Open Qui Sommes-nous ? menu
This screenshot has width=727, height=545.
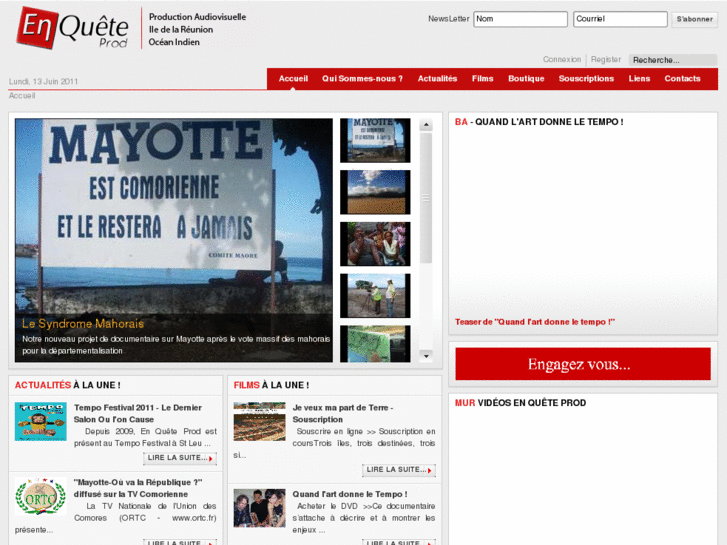click(x=363, y=79)
